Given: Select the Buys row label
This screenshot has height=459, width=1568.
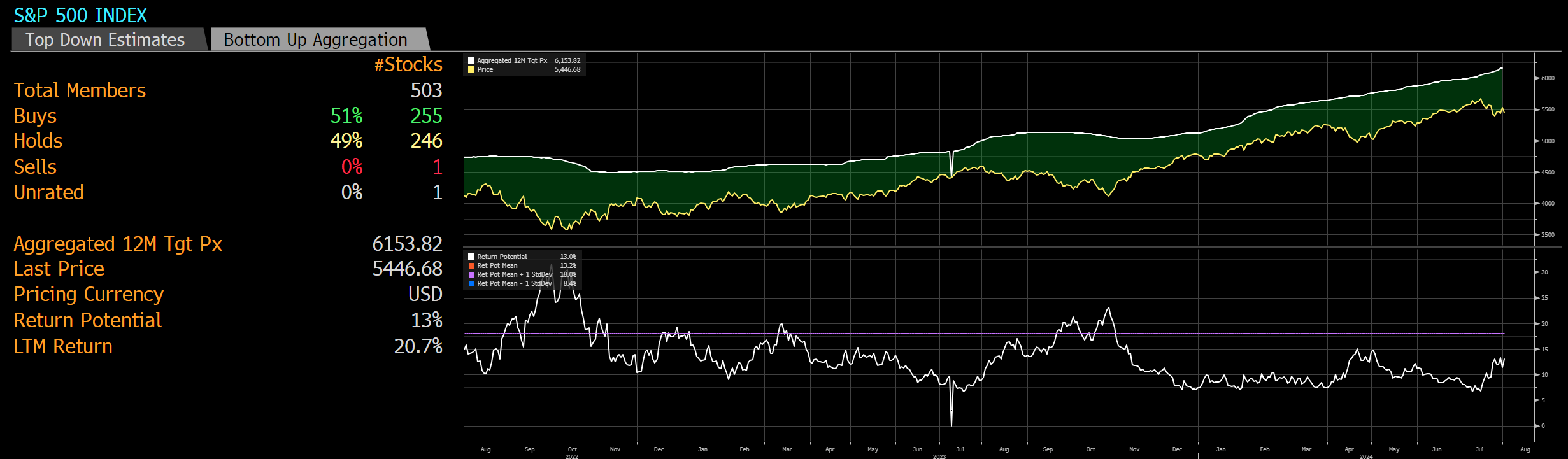Looking at the screenshot, I should 35,116.
